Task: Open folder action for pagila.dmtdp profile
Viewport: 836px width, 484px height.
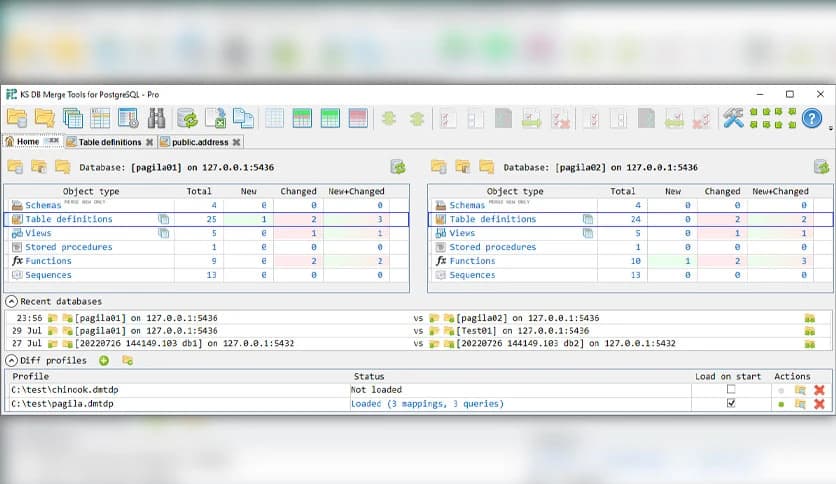Action: click(x=800, y=404)
